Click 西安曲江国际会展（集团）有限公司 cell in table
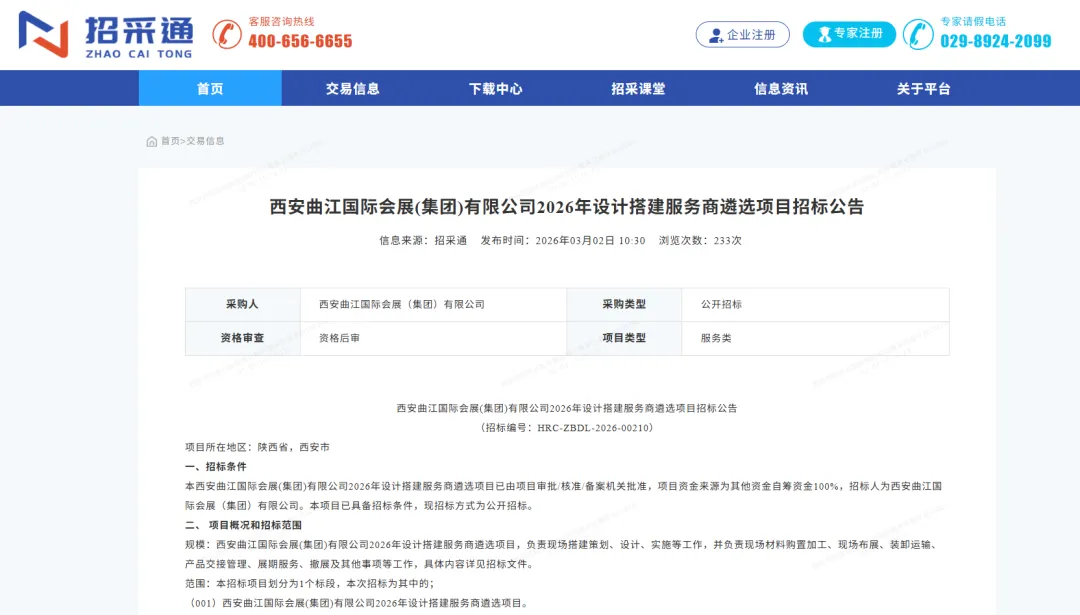1080x615 pixels. pos(433,304)
